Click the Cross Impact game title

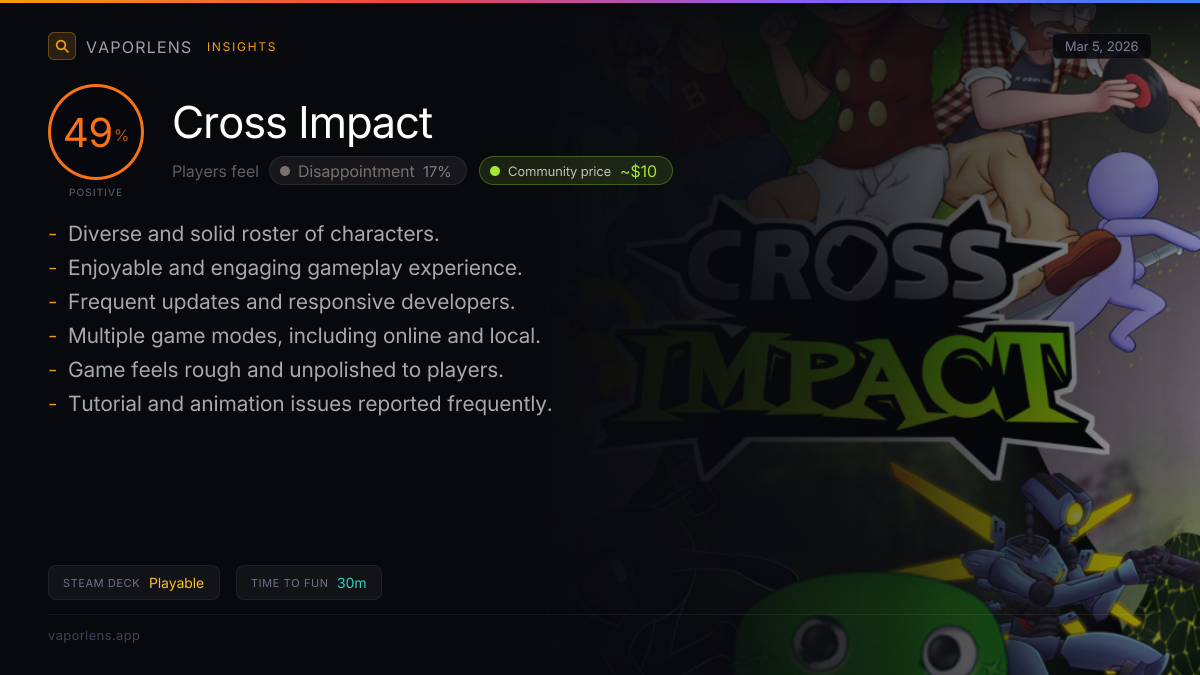(x=302, y=123)
